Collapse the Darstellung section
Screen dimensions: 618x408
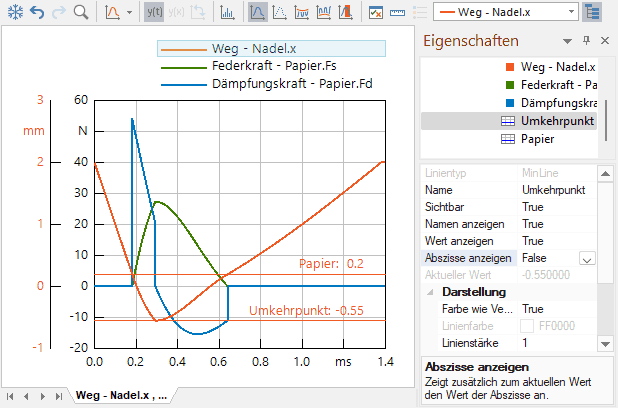(x=432, y=292)
